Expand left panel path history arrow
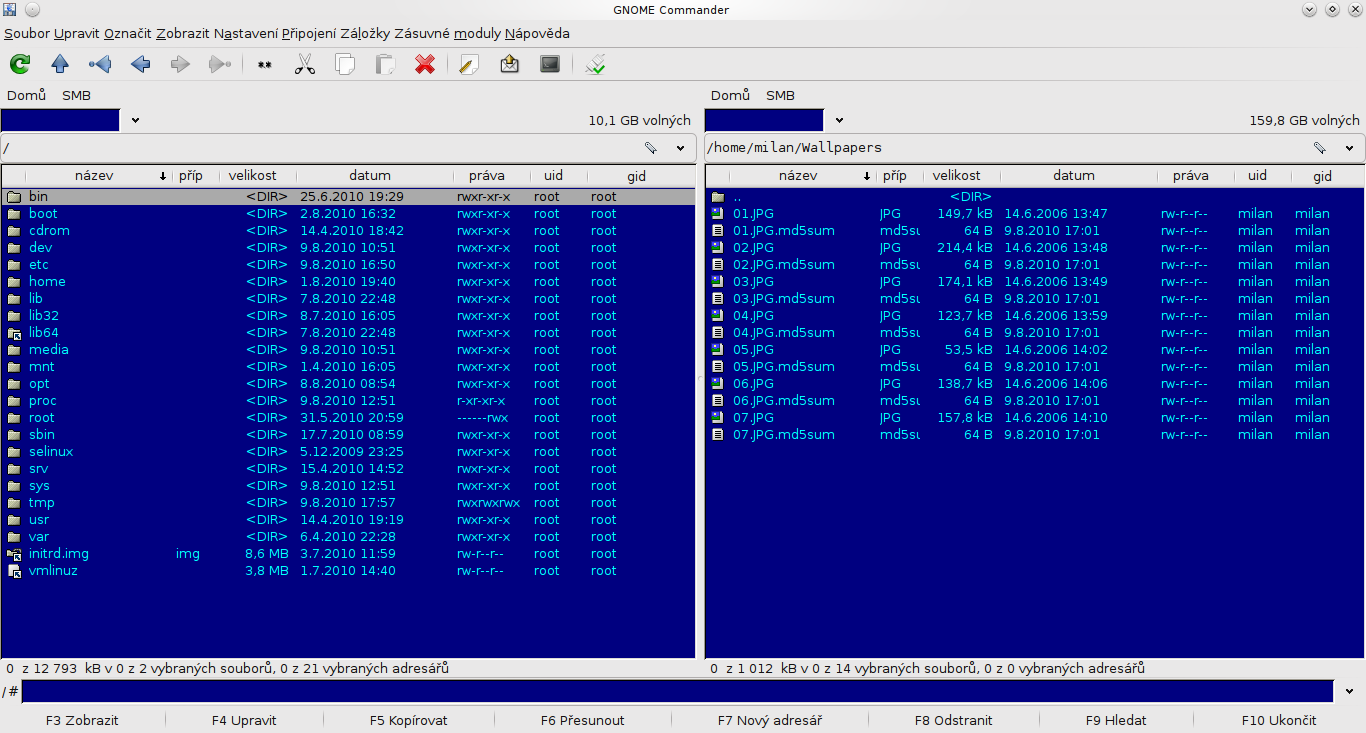1366x733 pixels. pos(681,148)
